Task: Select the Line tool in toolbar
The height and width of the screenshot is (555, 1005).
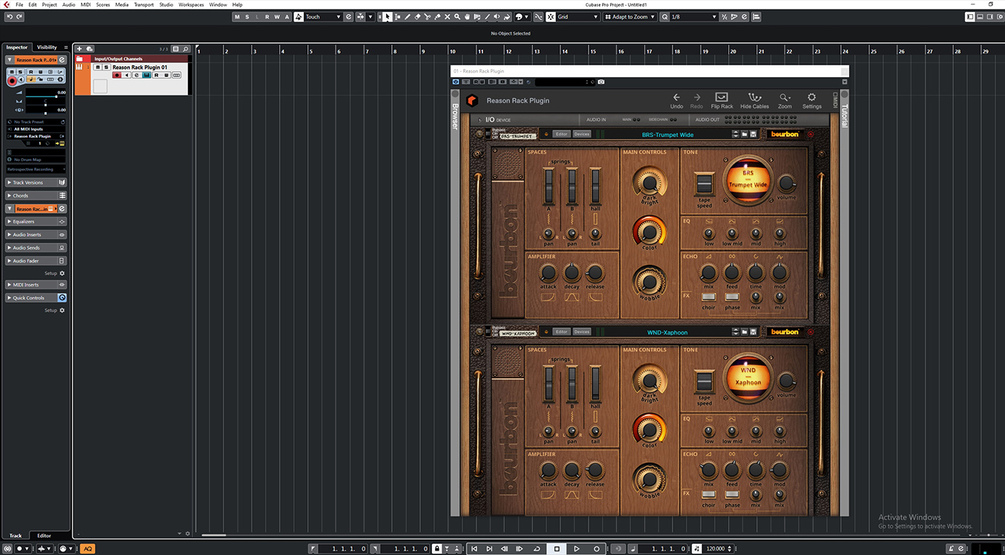Action: tap(487, 17)
